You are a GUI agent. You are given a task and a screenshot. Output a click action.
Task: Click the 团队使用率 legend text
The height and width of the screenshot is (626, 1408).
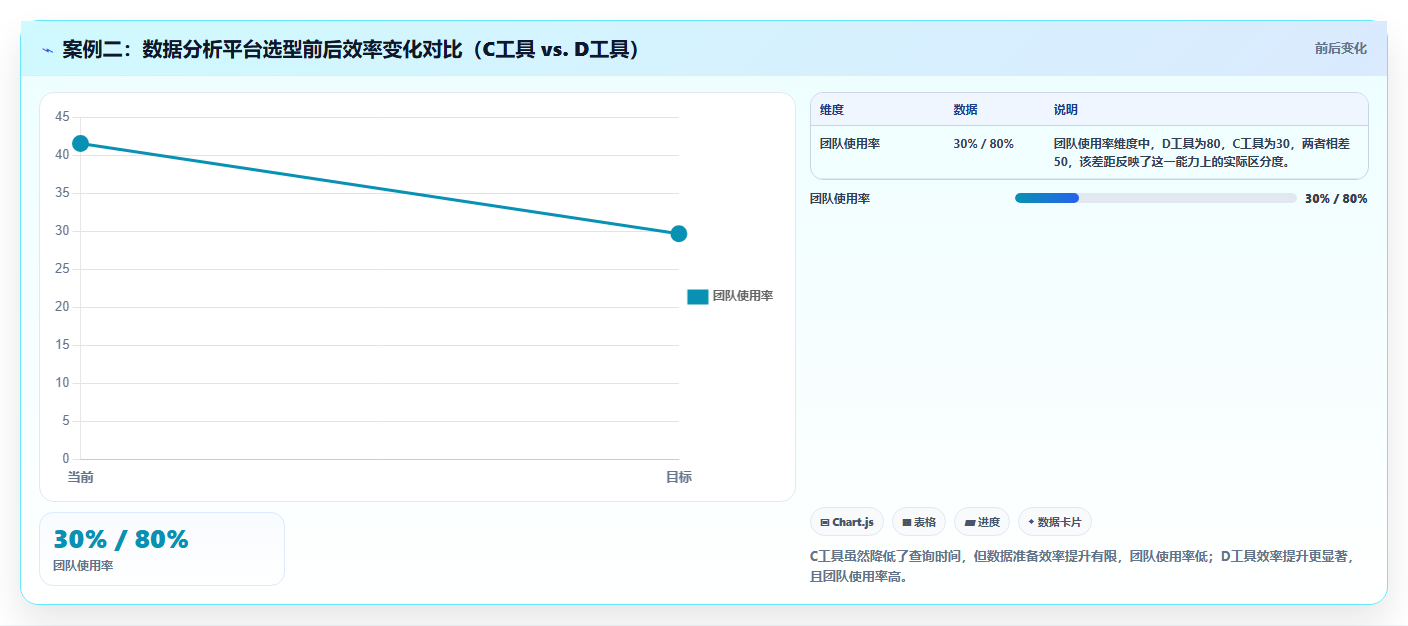tap(743, 296)
